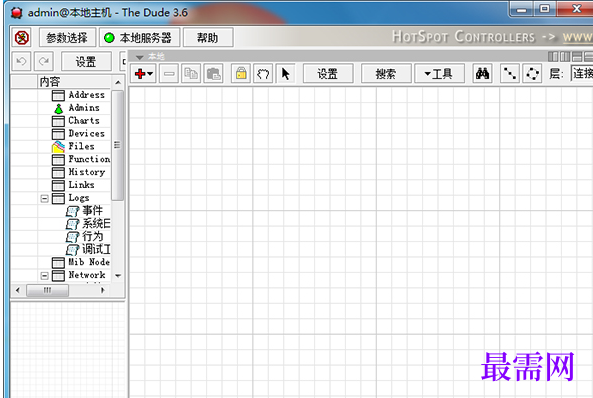Open the 帮助 help button
This screenshot has width=593, height=398.
point(208,37)
